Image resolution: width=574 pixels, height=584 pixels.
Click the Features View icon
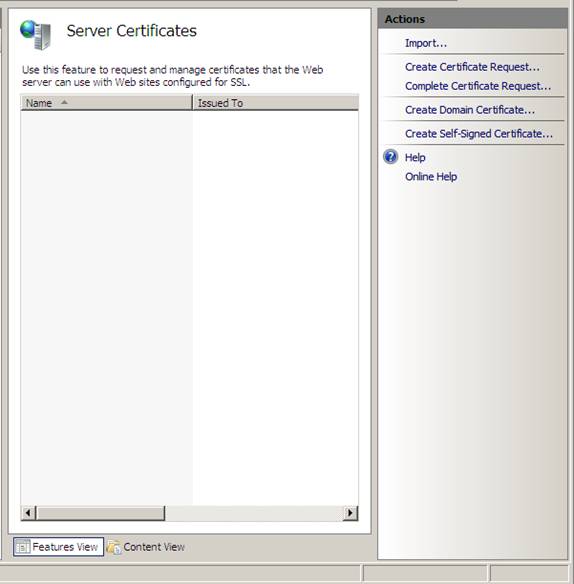(23, 547)
